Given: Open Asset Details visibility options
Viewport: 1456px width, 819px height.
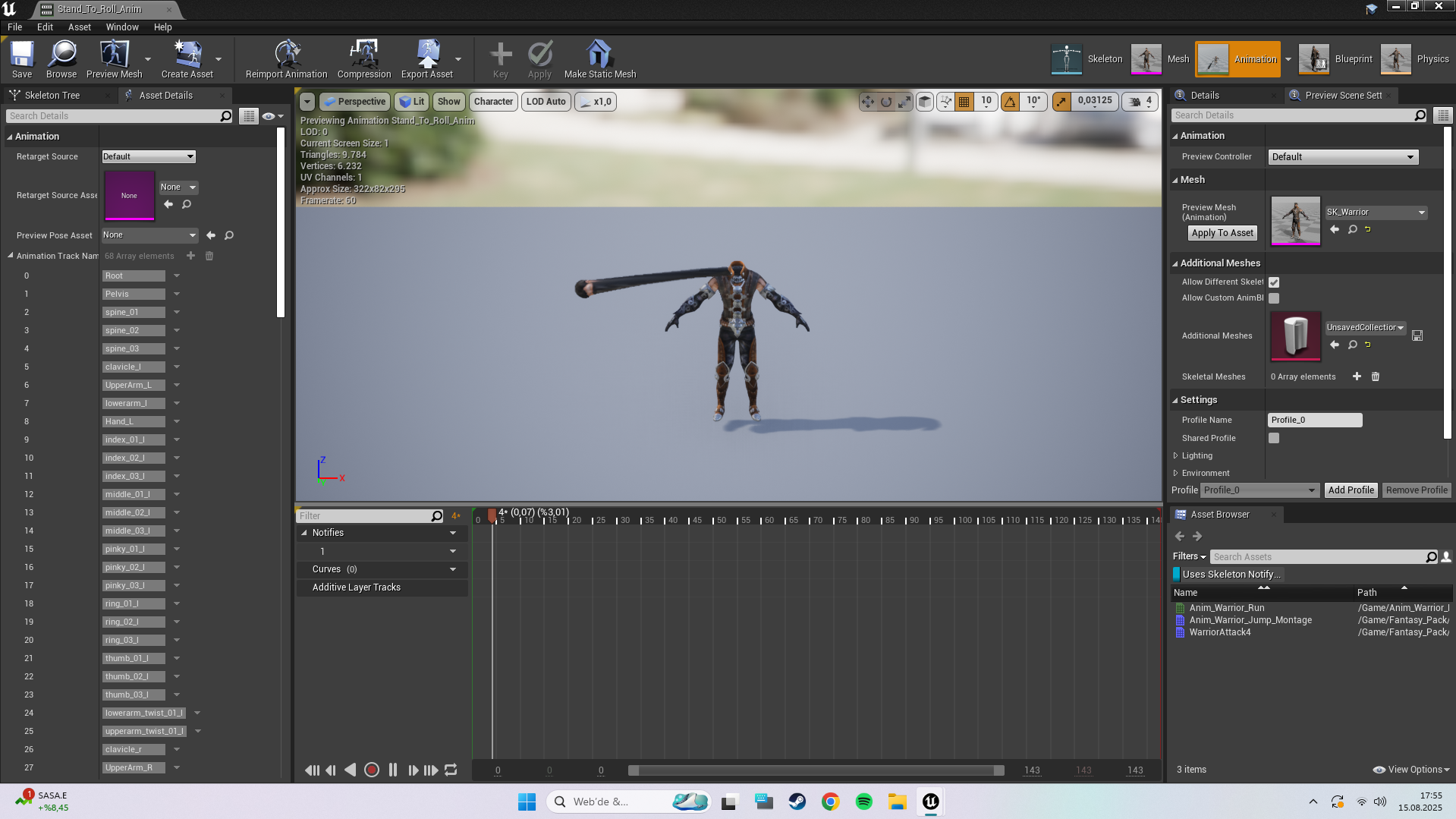Looking at the screenshot, I should 272,116.
